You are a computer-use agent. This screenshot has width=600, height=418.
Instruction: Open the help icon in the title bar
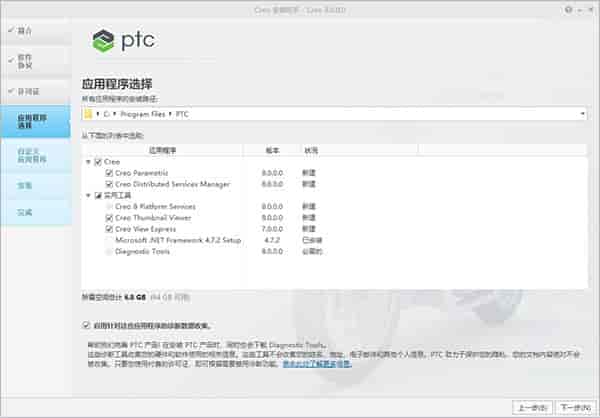pos(568,10)
